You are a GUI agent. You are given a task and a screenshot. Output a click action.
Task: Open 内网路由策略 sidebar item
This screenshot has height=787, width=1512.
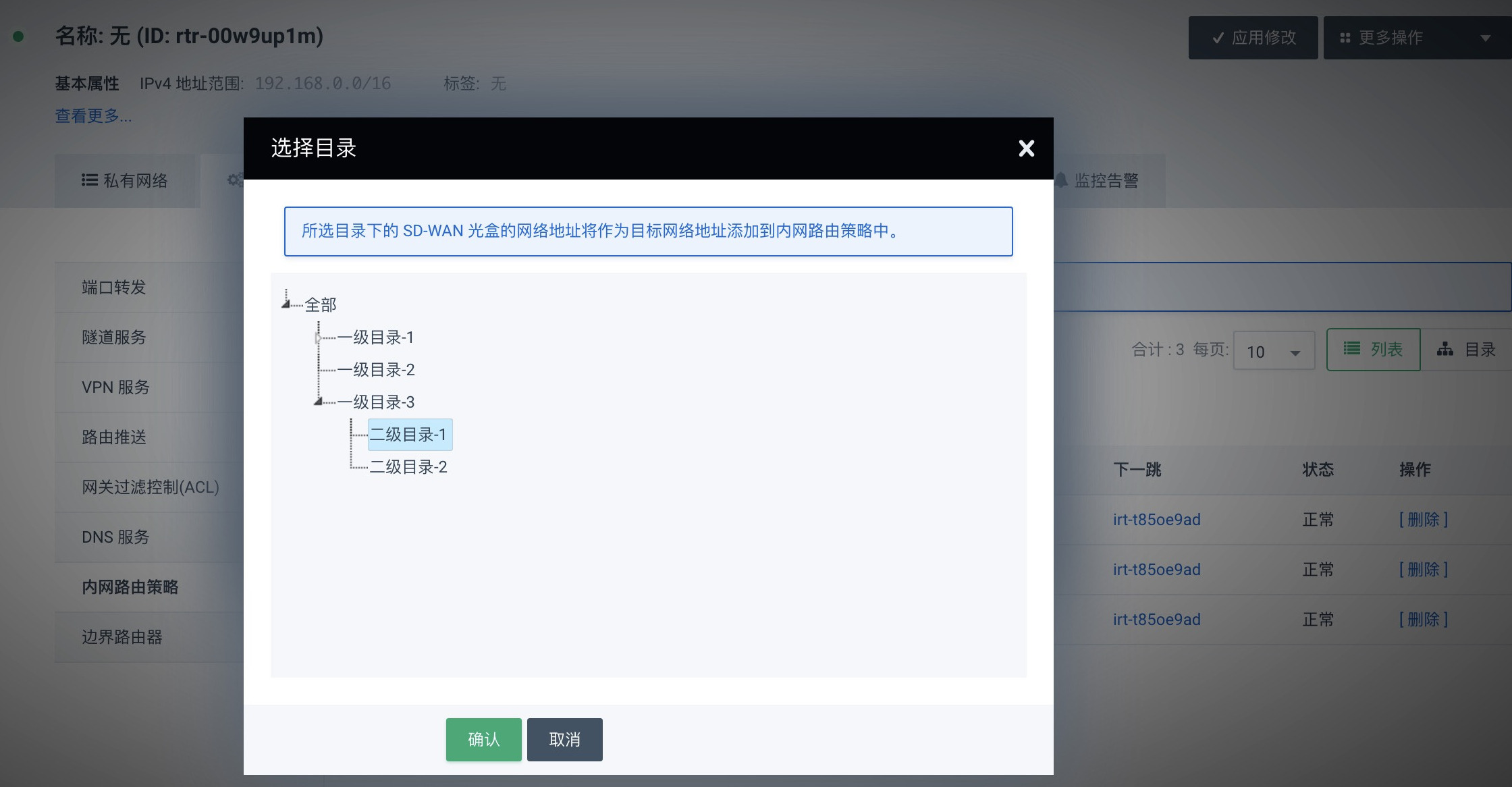tap(148, 587)
